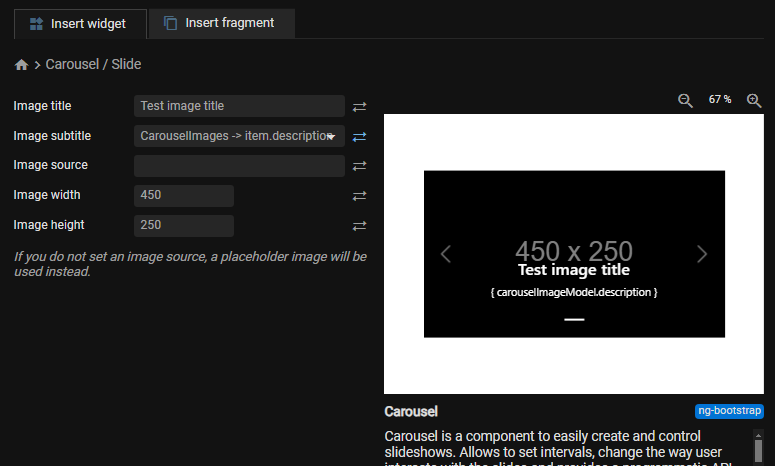Click the placeholder image hint text

[x=190, y=264]
